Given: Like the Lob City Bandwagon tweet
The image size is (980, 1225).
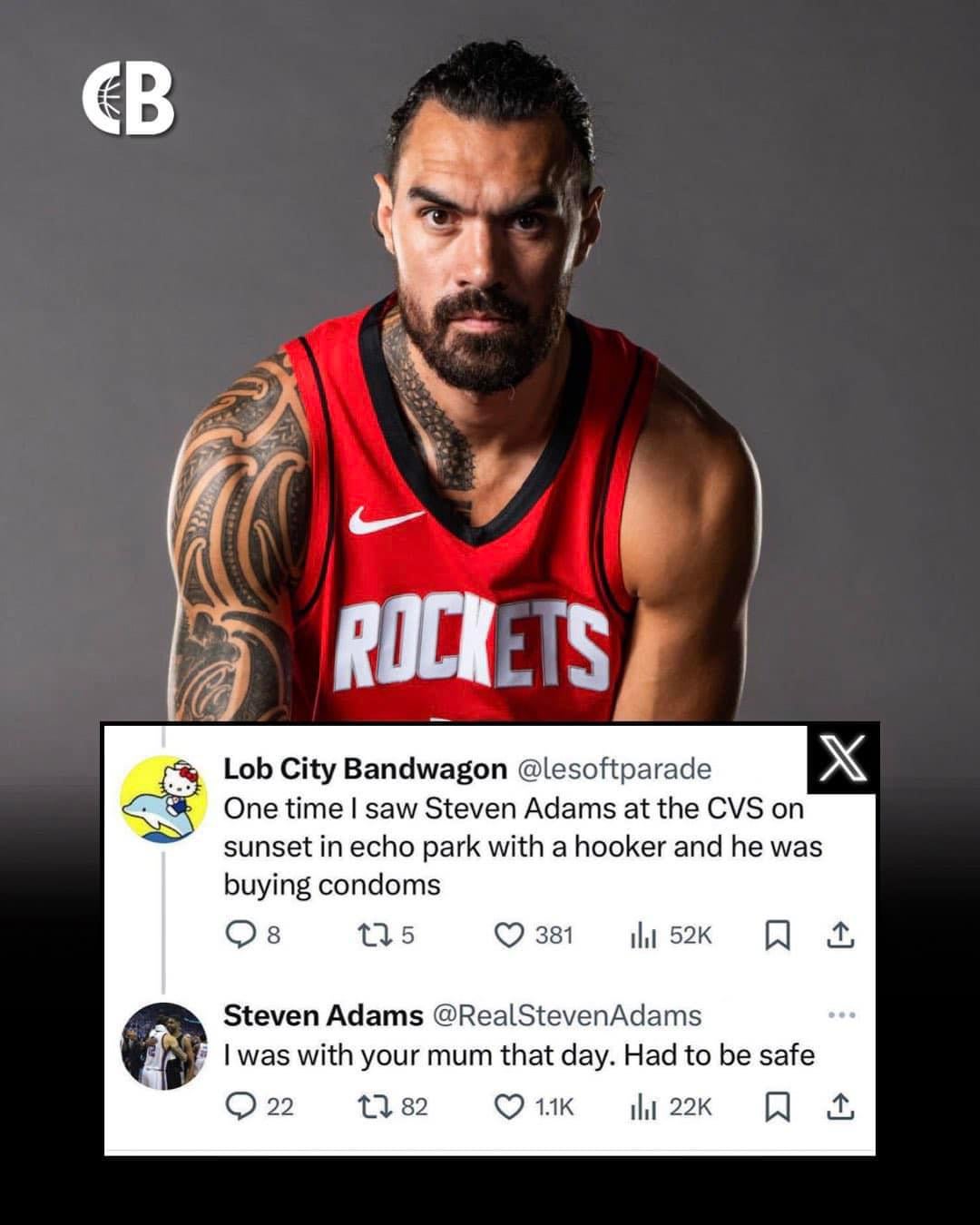Looking at the screenshot, I should click(x=534, y=935).
